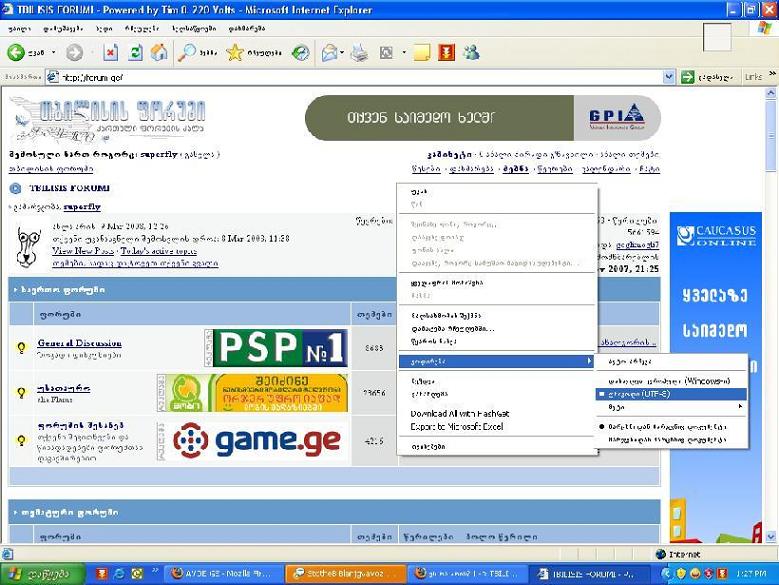This screenshot has height=585, width=779.
Task: Click the auto-select entry atop encoding submenu
Action: click(x=671, y=362)
